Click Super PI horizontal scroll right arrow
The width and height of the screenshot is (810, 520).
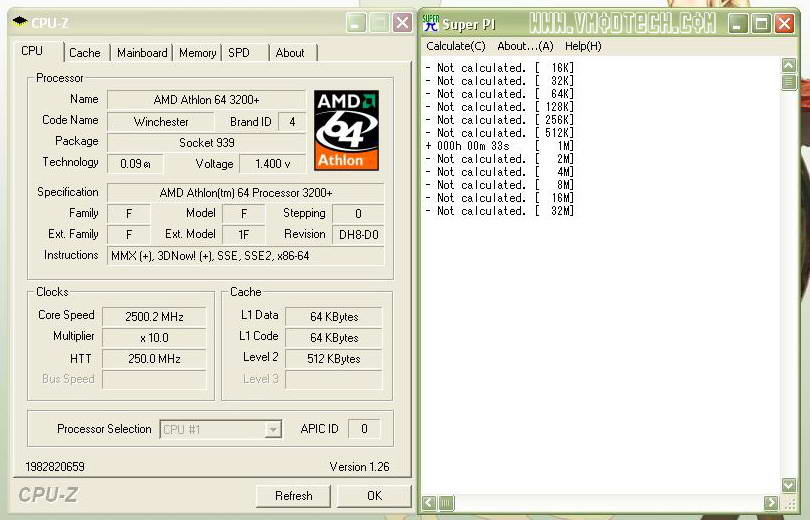[x=771, y=502]
